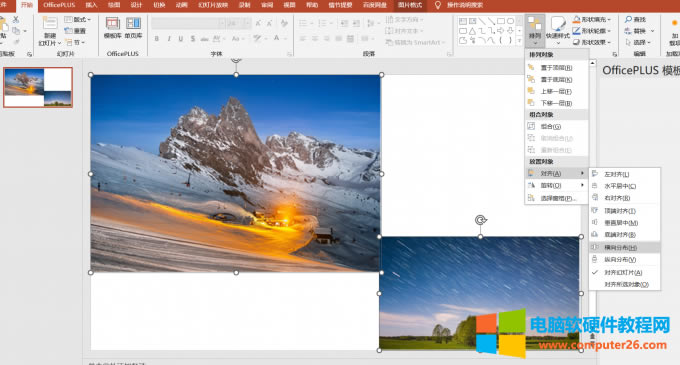Toggle 对齐幻灯片 (align to slide) option
Screen dimensions: 680x365
(624, 272)
